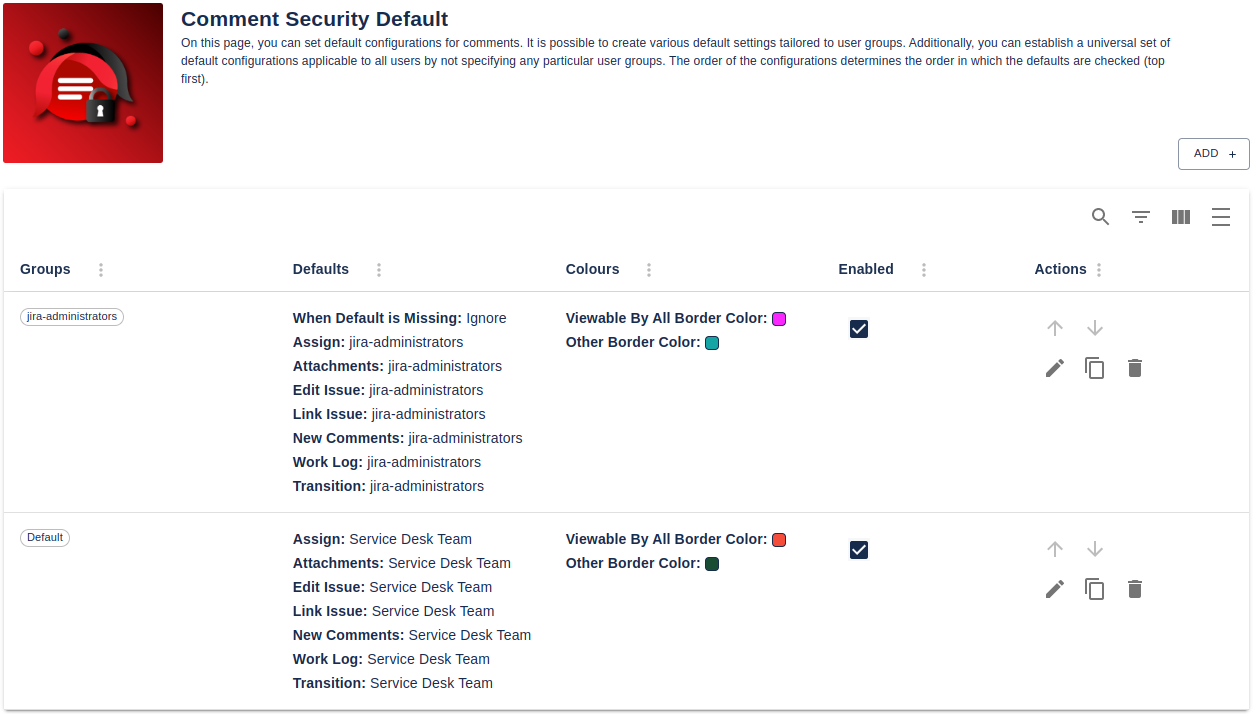
Task: Open the Colours column options menu
Action: (x=649, y=269)
